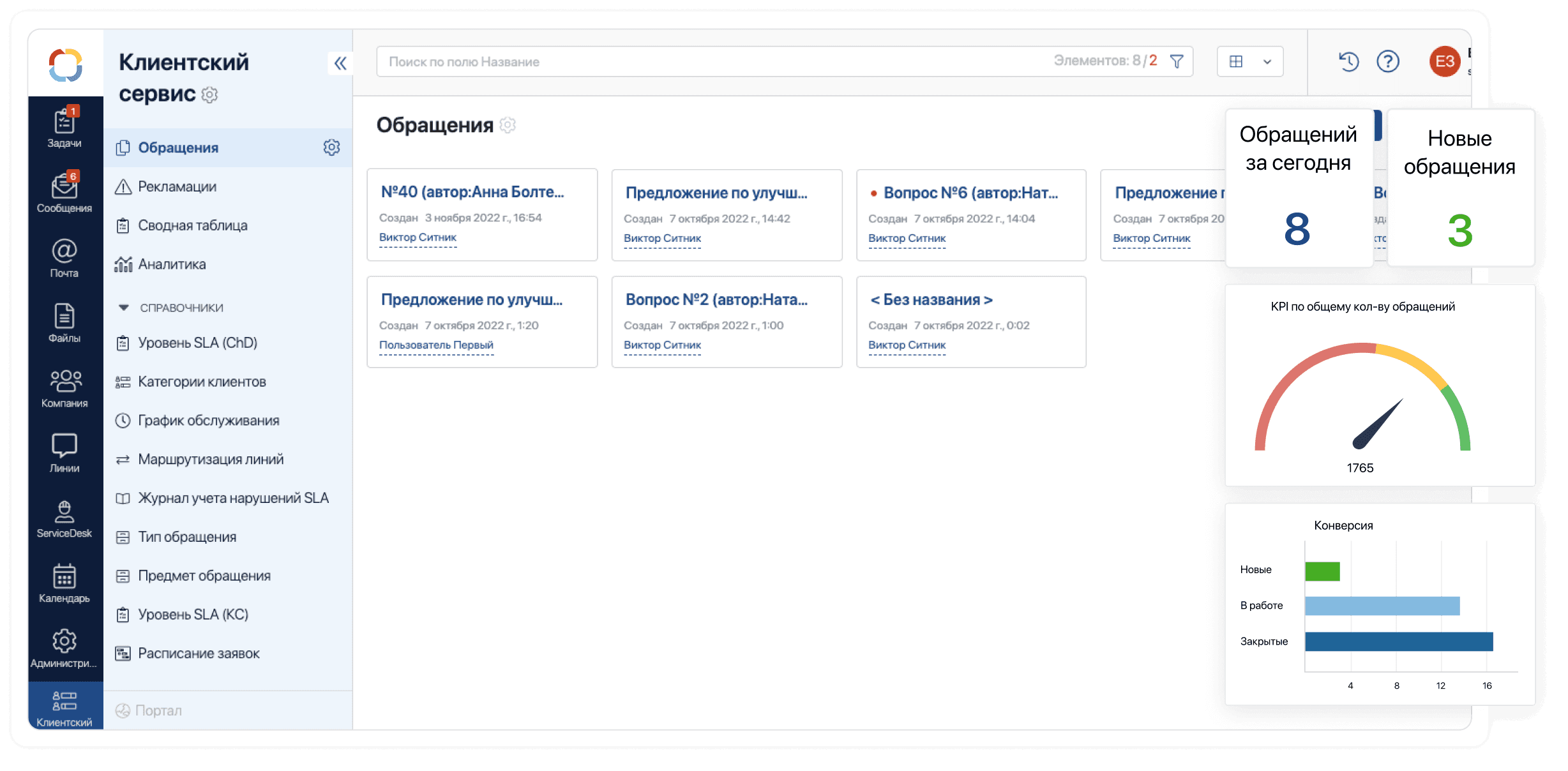This screenshot has width=1568, height=771.
Task: Collapse the sidebar with double chevron
Action: pyautogui.click(x=340, y=63)
